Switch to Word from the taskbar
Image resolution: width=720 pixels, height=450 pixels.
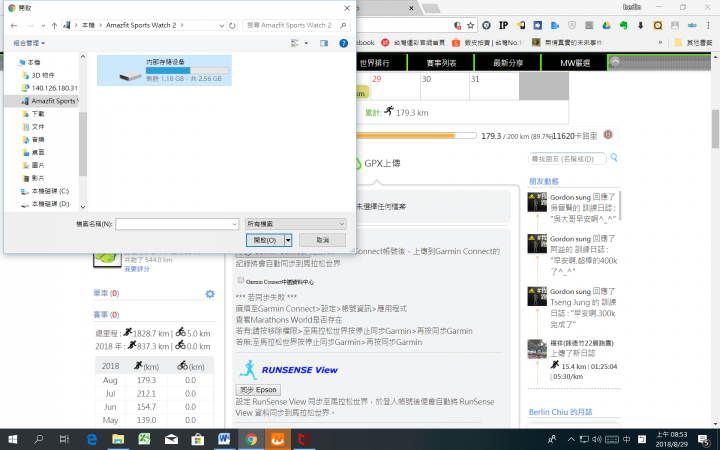click(x=224, y=439)
